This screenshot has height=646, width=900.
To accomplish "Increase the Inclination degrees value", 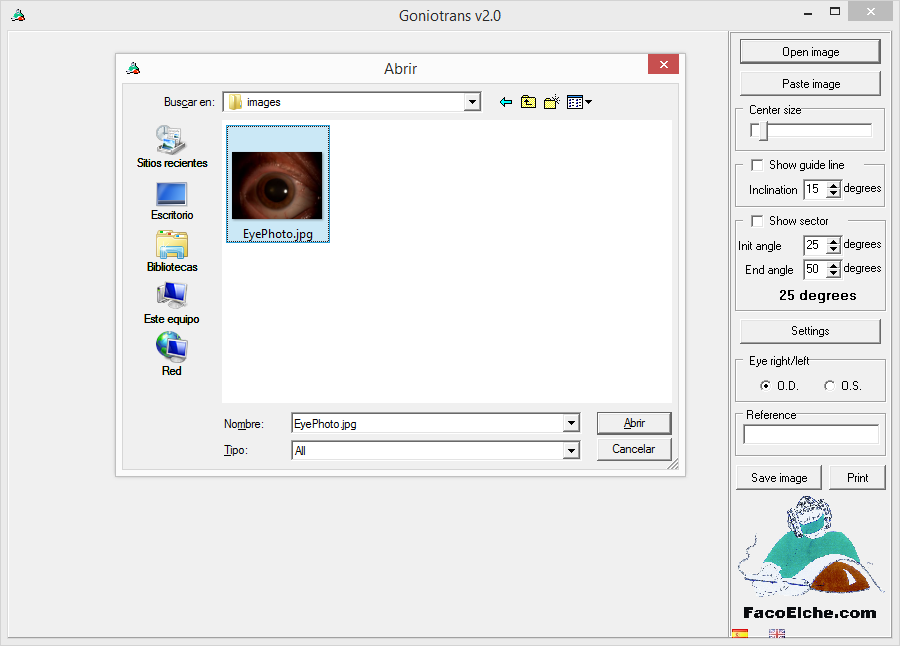I will point(833,185).
